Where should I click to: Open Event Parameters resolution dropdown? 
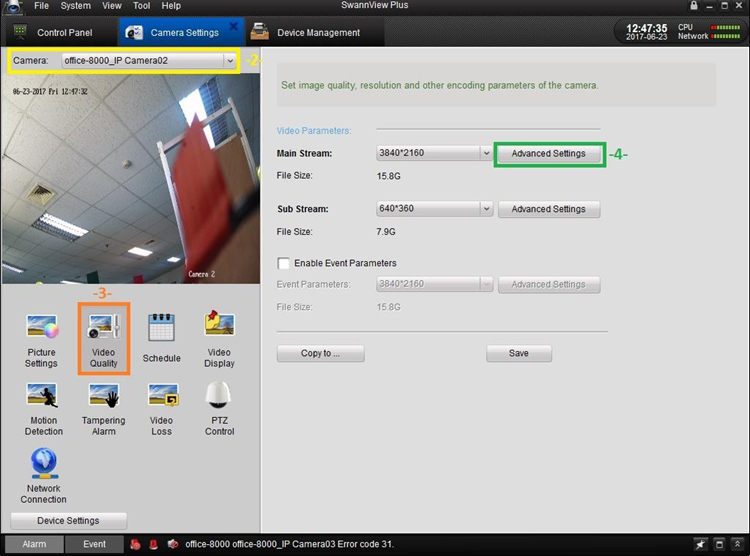486,284
